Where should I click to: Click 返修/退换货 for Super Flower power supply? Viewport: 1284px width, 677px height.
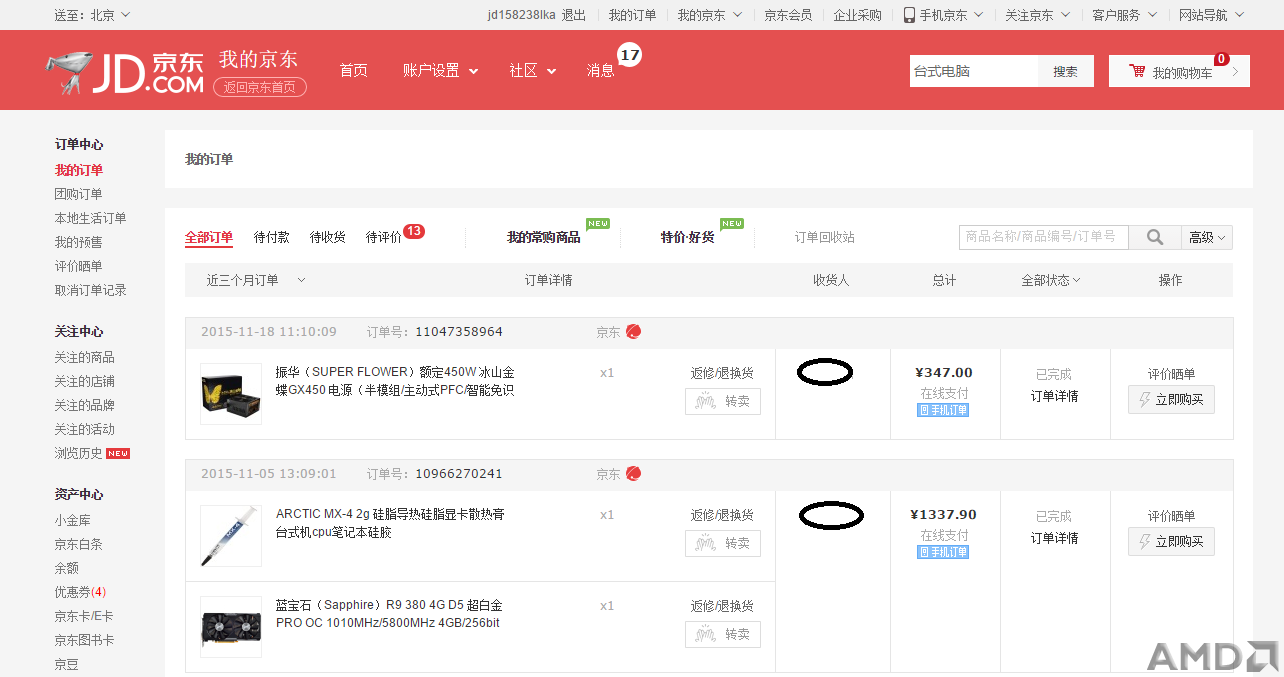(722, 373)
